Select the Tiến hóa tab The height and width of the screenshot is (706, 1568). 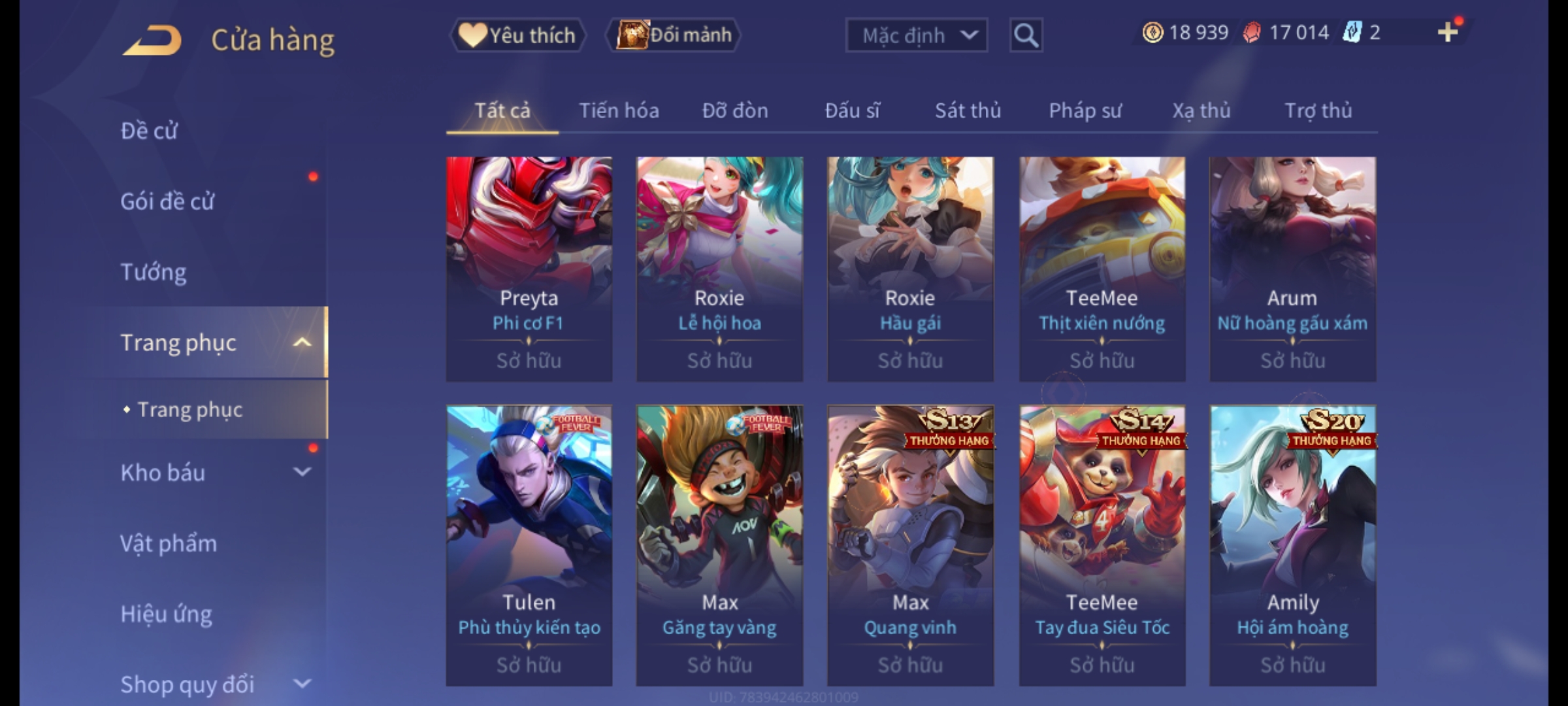[x=619, y=110]
